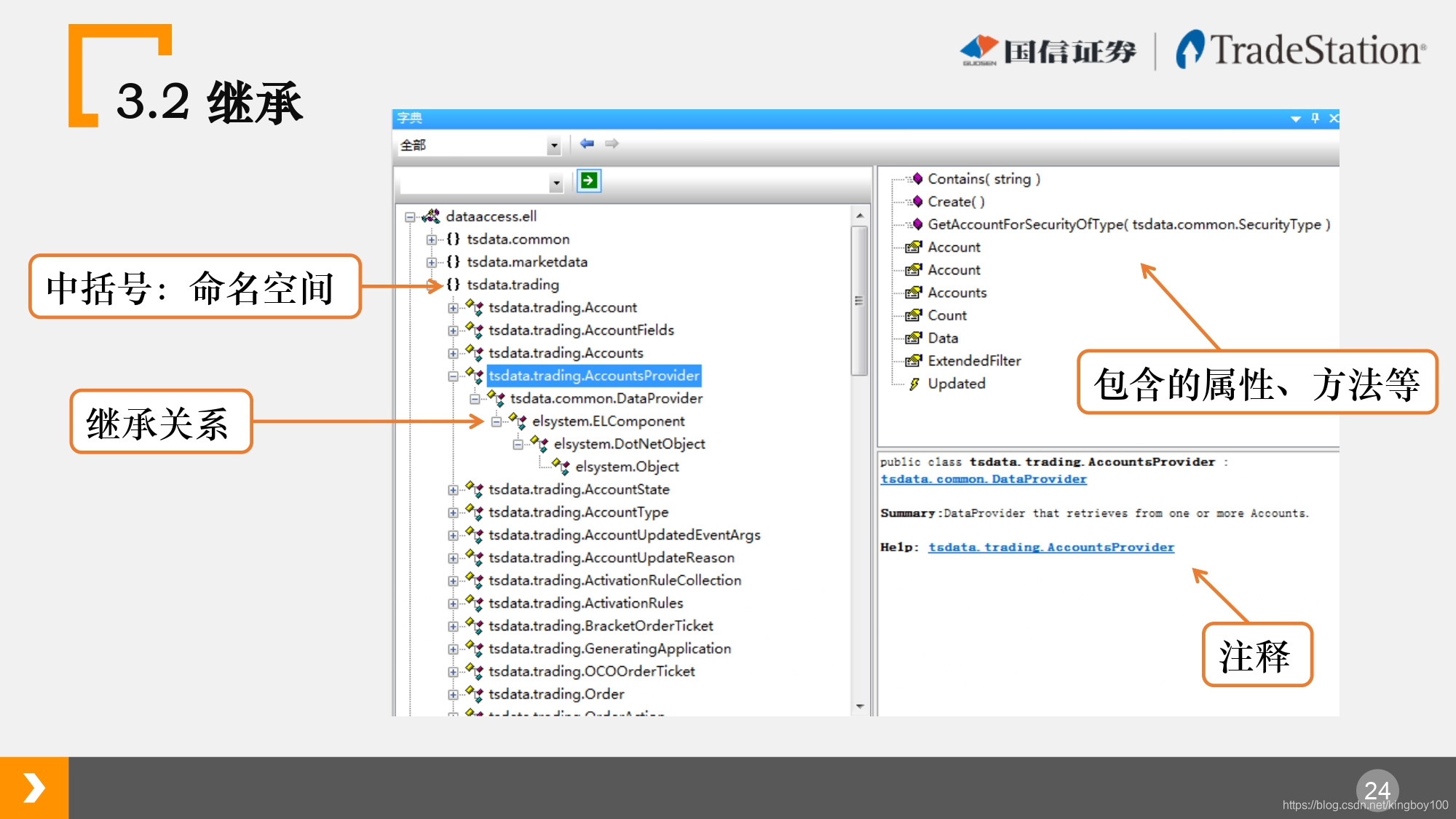Click the orange next arrow on slide
Viewport: 1456px width, 819px height.
pyautogui.click(x=33, y=788)
